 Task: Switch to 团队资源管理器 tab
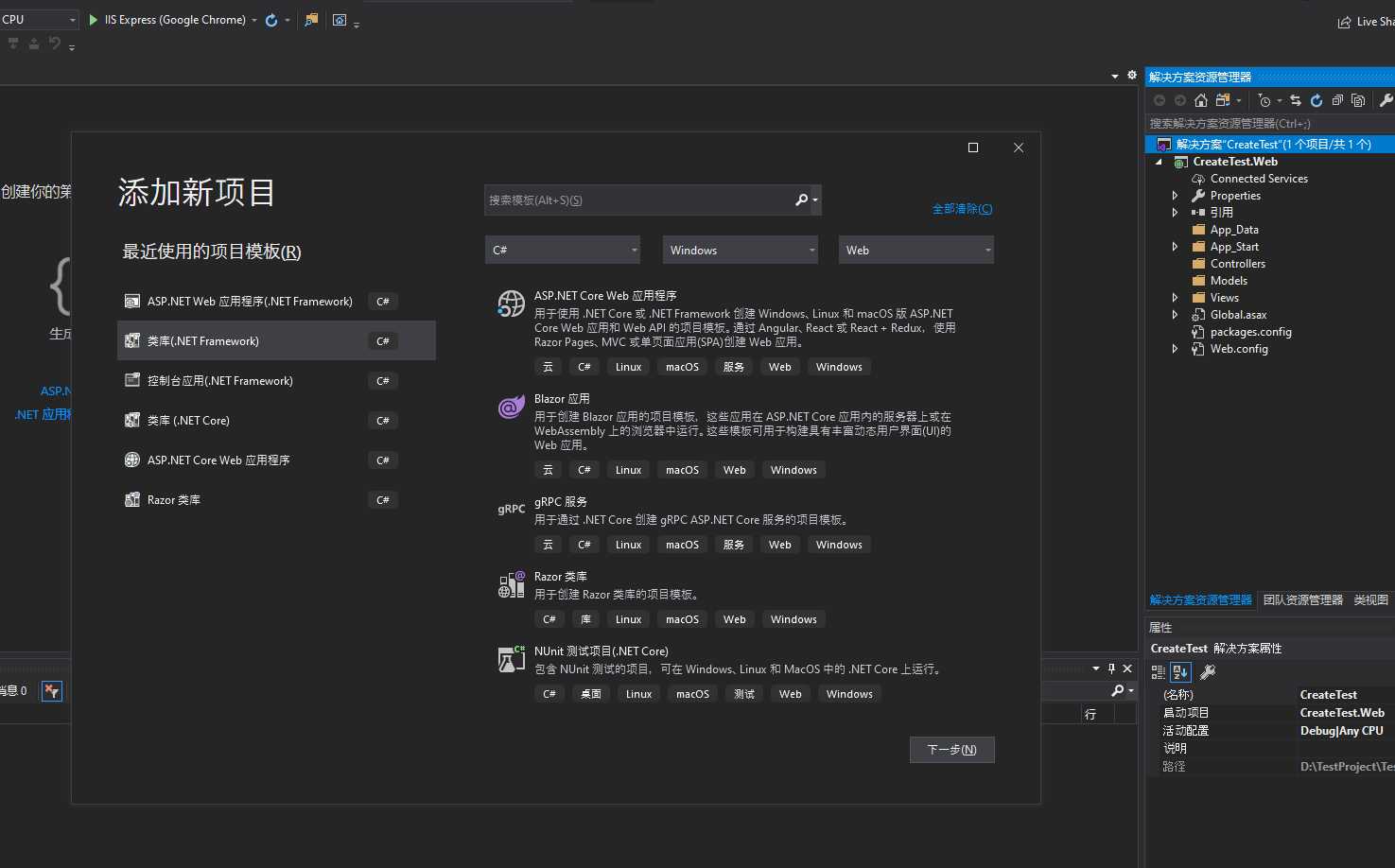pyautogui.click(x=1303, y=599)
